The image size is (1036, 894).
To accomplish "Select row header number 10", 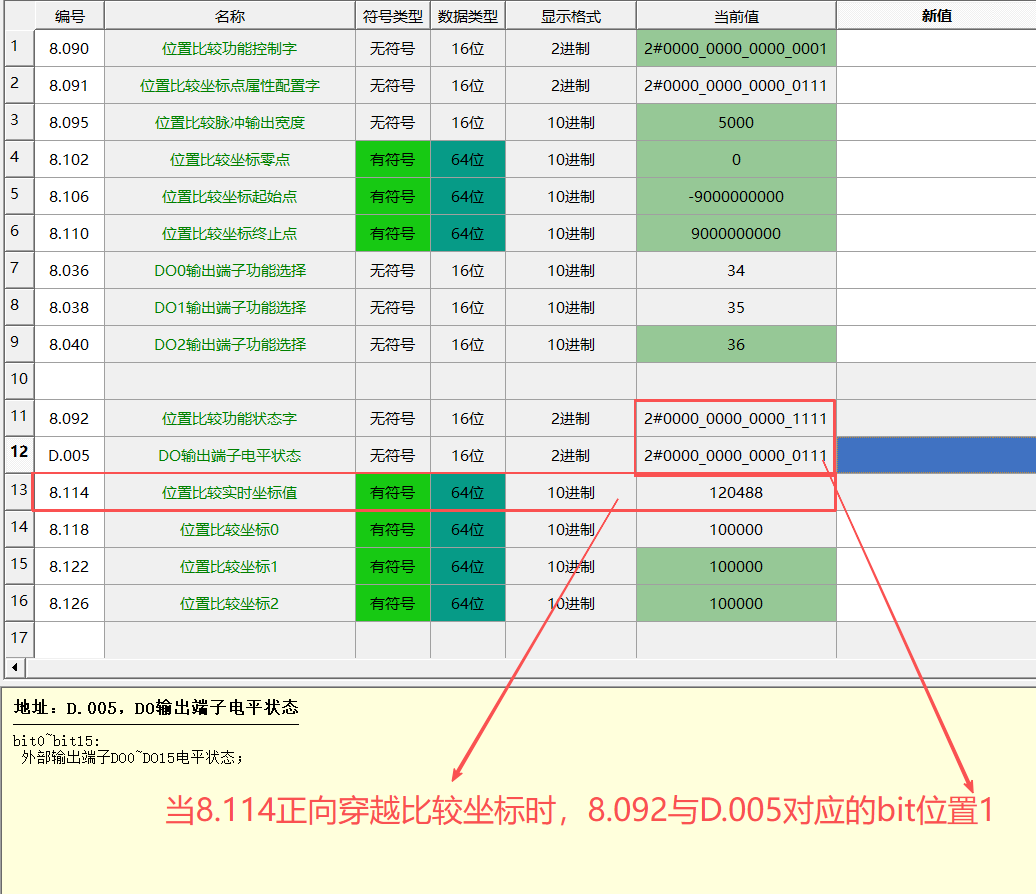I will point(19,380).
